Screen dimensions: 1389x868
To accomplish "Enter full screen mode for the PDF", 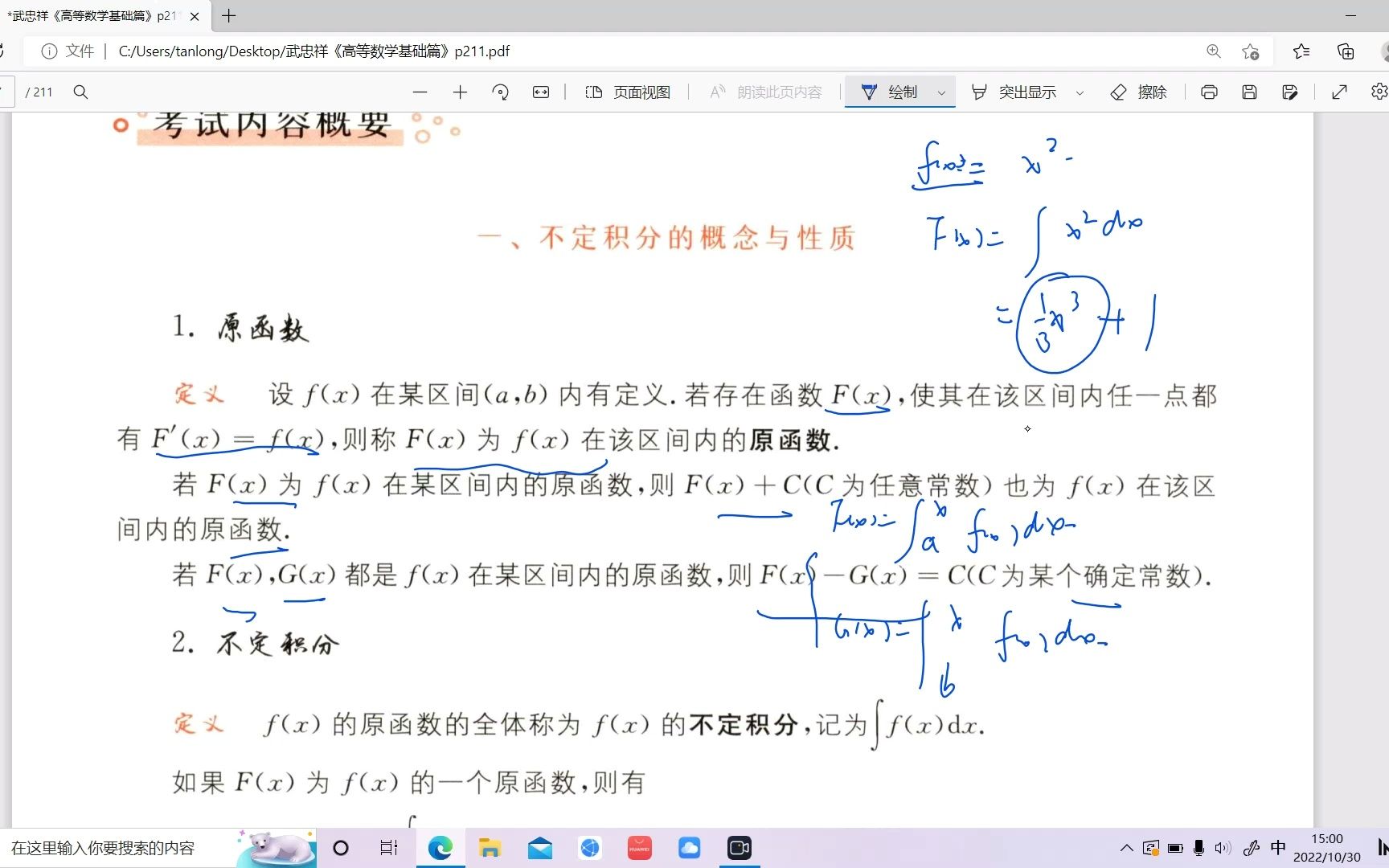I will click(1338, 92).
